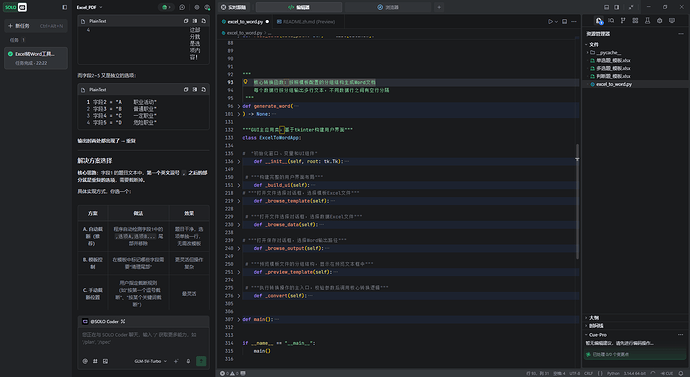Click the @ mention icon in chat
The image size is (690, 377).
pyautogui.click(x=85, y=361)
